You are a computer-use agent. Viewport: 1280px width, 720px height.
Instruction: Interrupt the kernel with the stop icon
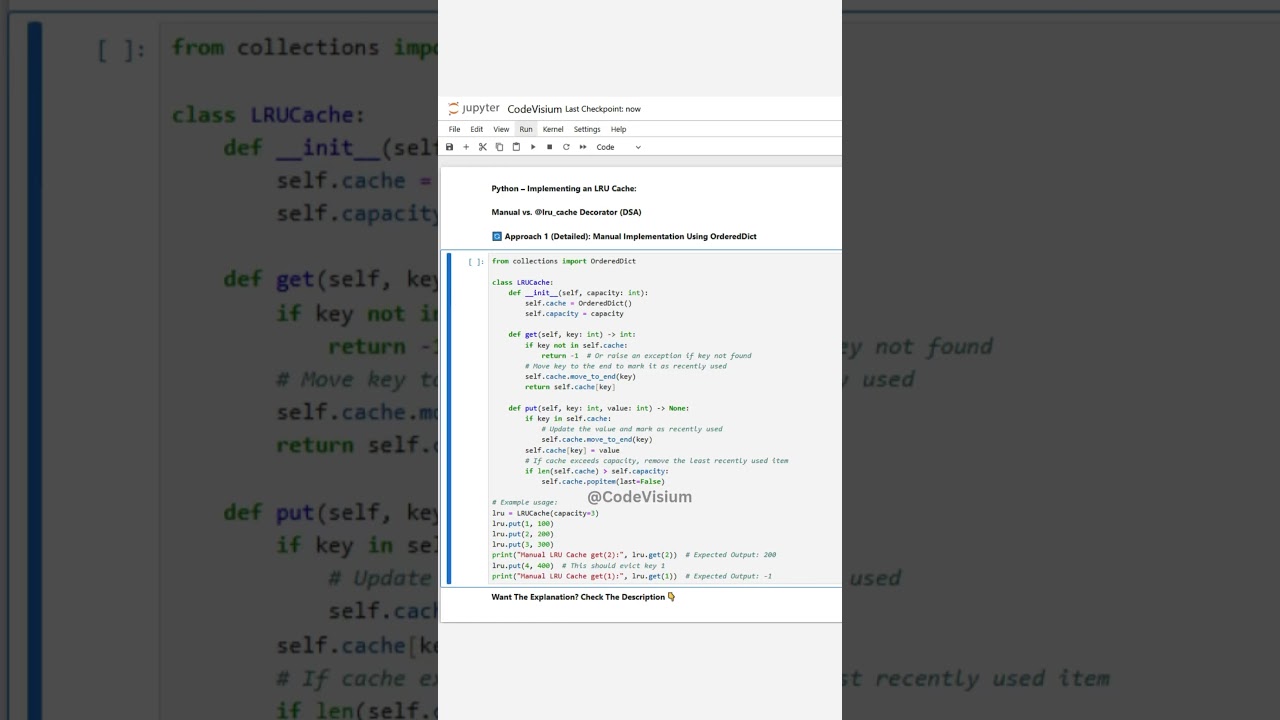pyautogui.click(x=549, y=147)
